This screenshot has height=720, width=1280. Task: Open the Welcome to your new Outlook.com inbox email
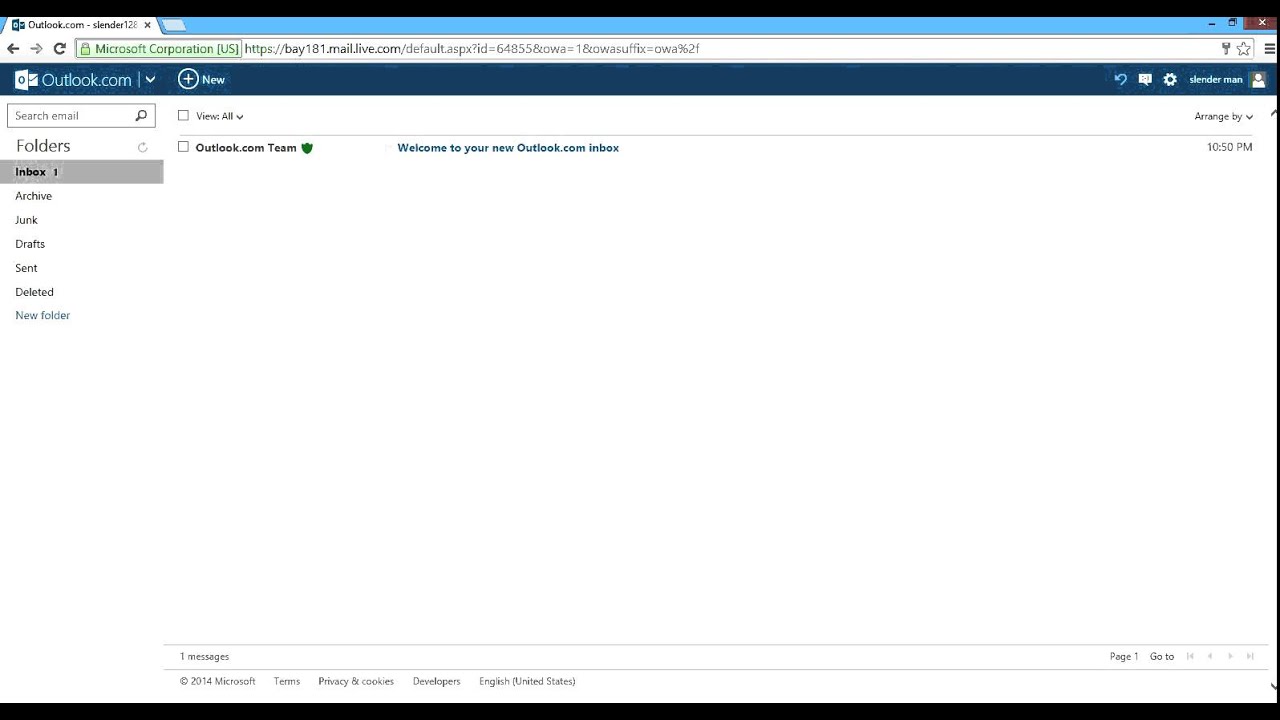[x=508, y=148]
